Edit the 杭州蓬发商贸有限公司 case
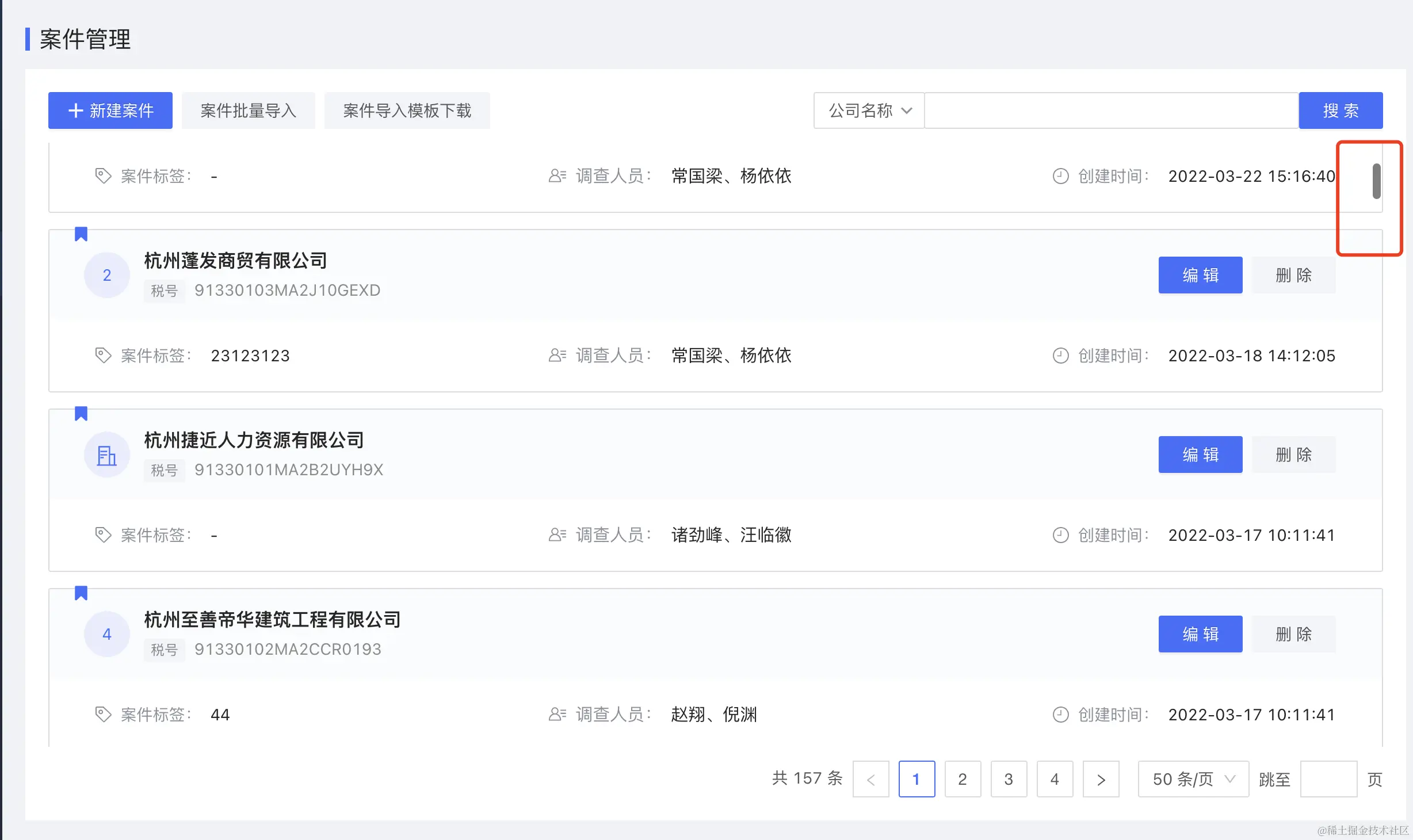The width and height of the screenshot is (1413, 840). pyautogui.click(x=1200, y=276)
